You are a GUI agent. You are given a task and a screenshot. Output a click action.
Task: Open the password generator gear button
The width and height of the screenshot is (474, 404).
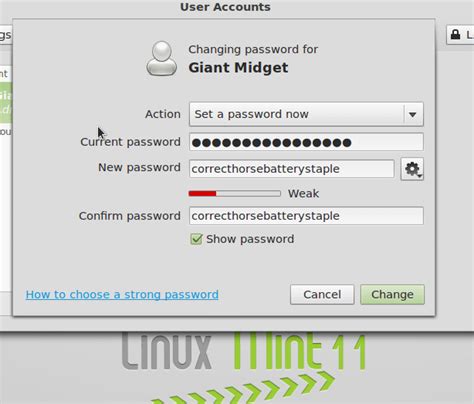412,169
